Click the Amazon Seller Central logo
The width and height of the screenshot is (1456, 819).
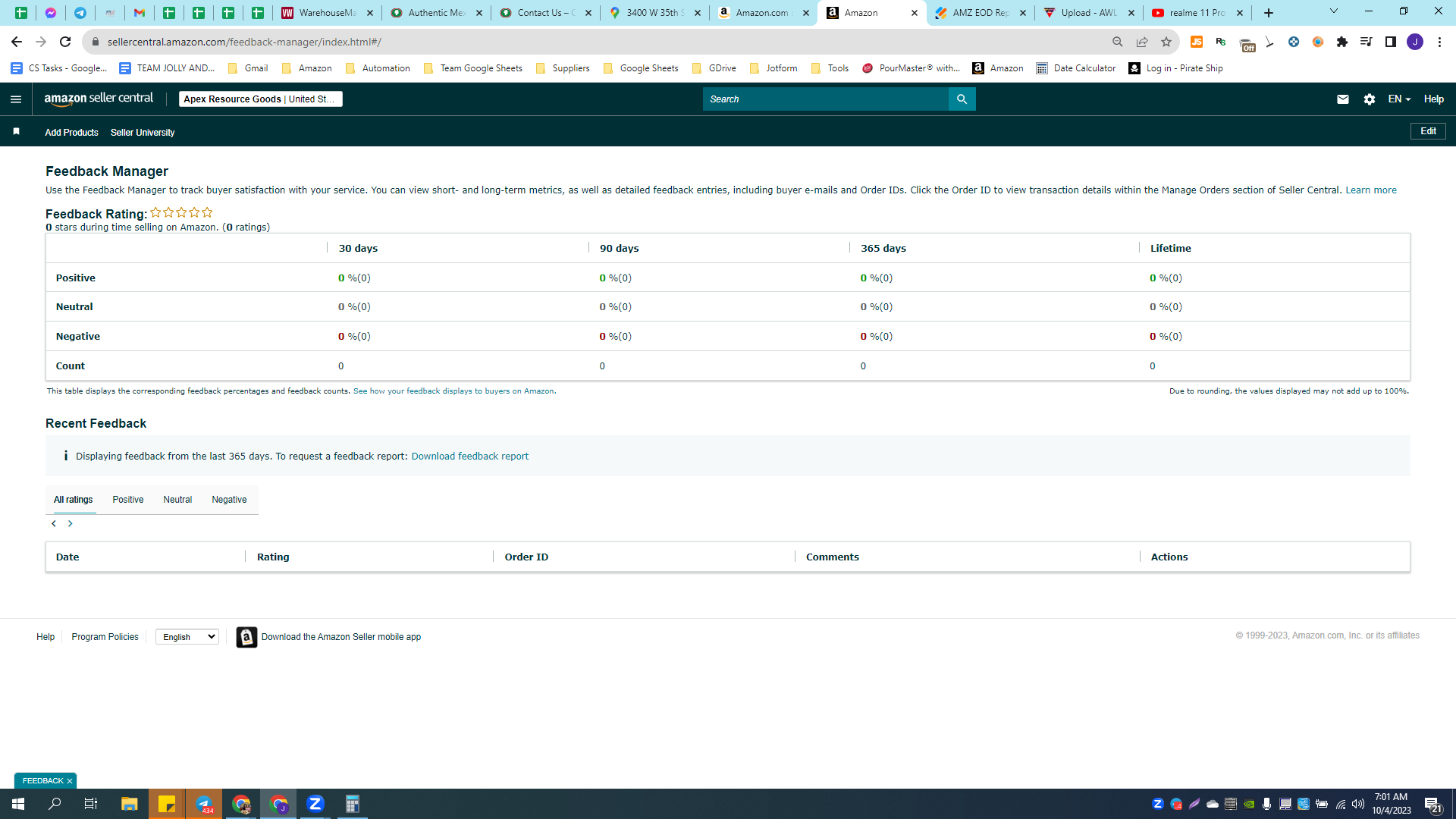pyautogui.click(x=99, y=99)
